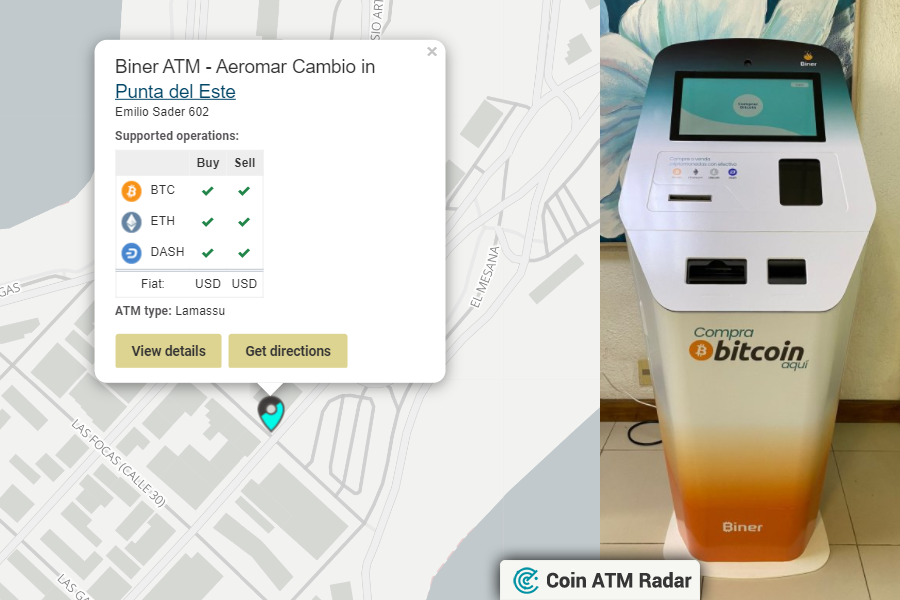Screen dimensions: 900x600
Task: Click the Get directions button
Action: click(288, 351)
